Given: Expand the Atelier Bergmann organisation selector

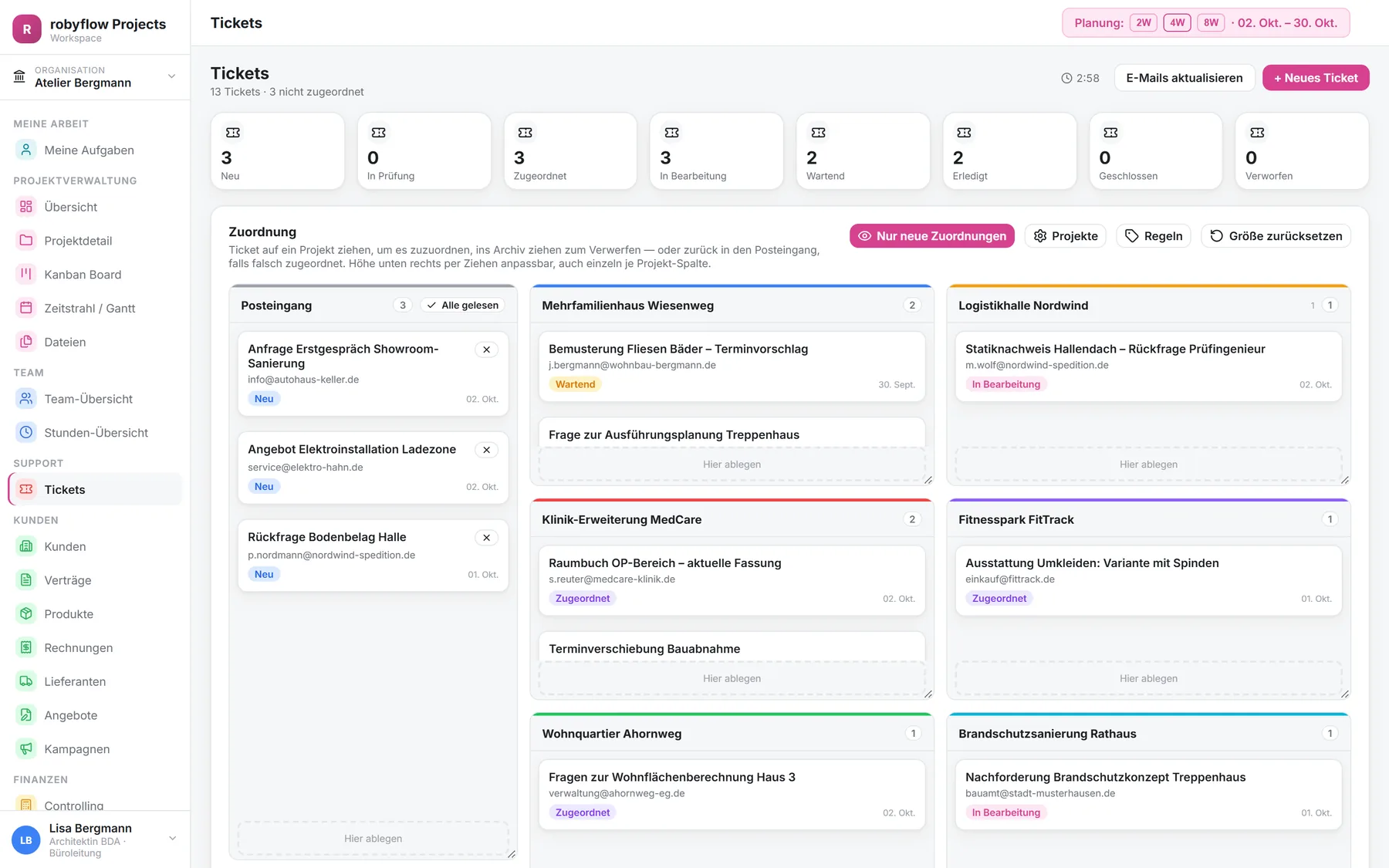Looking at the screenshot, I should [95, 77].
